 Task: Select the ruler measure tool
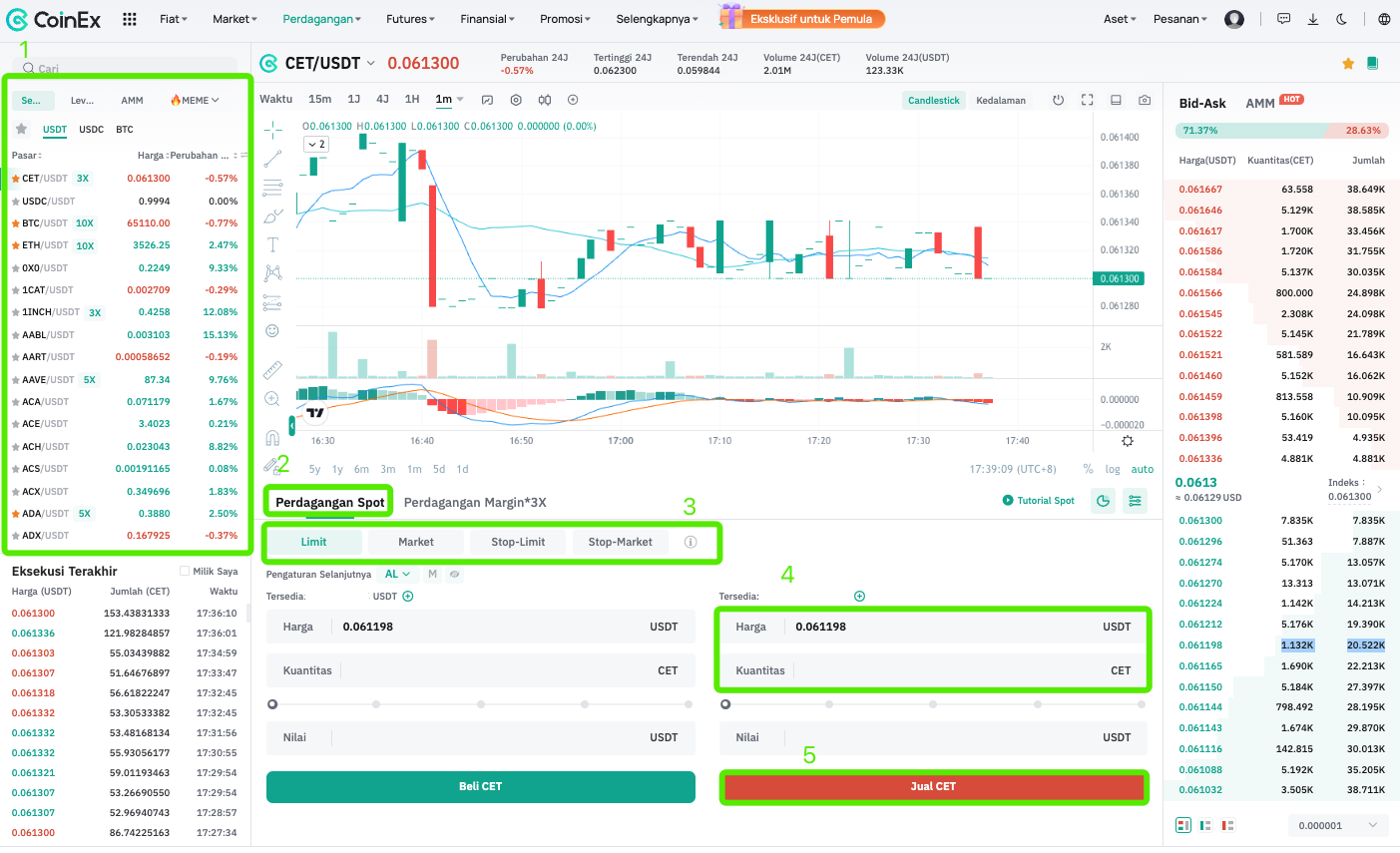click(x=272, y=370)
